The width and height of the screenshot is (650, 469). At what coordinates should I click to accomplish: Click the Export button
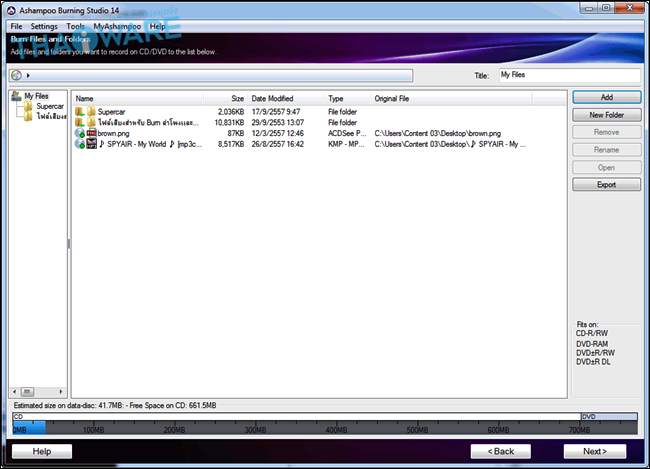coord(606,185)
